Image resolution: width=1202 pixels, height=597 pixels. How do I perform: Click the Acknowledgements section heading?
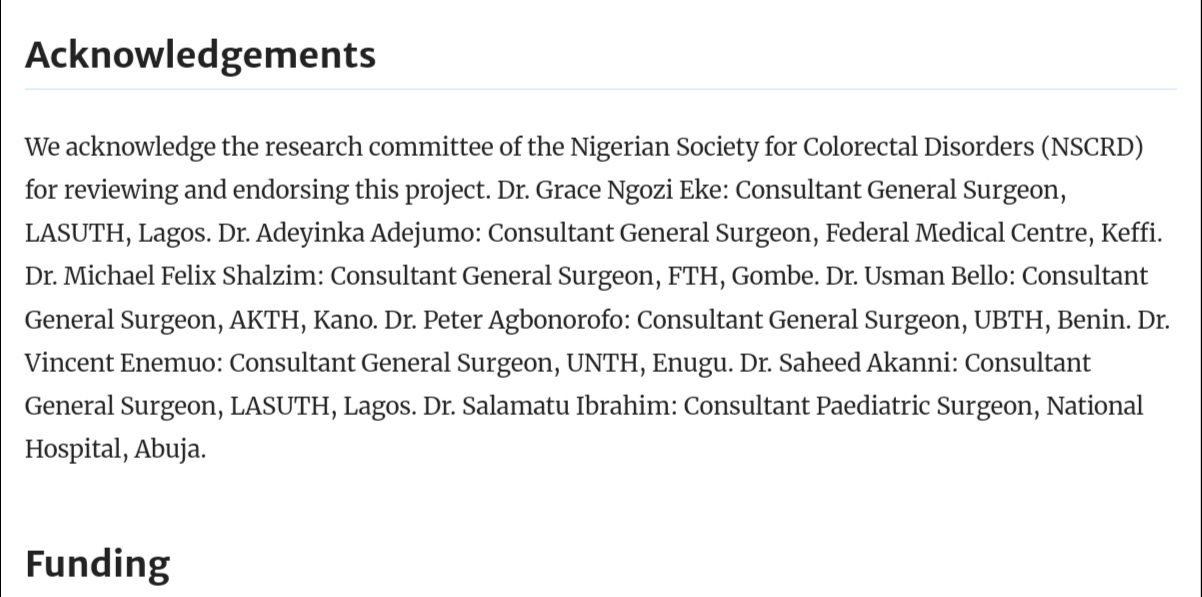tap(200, 55)
